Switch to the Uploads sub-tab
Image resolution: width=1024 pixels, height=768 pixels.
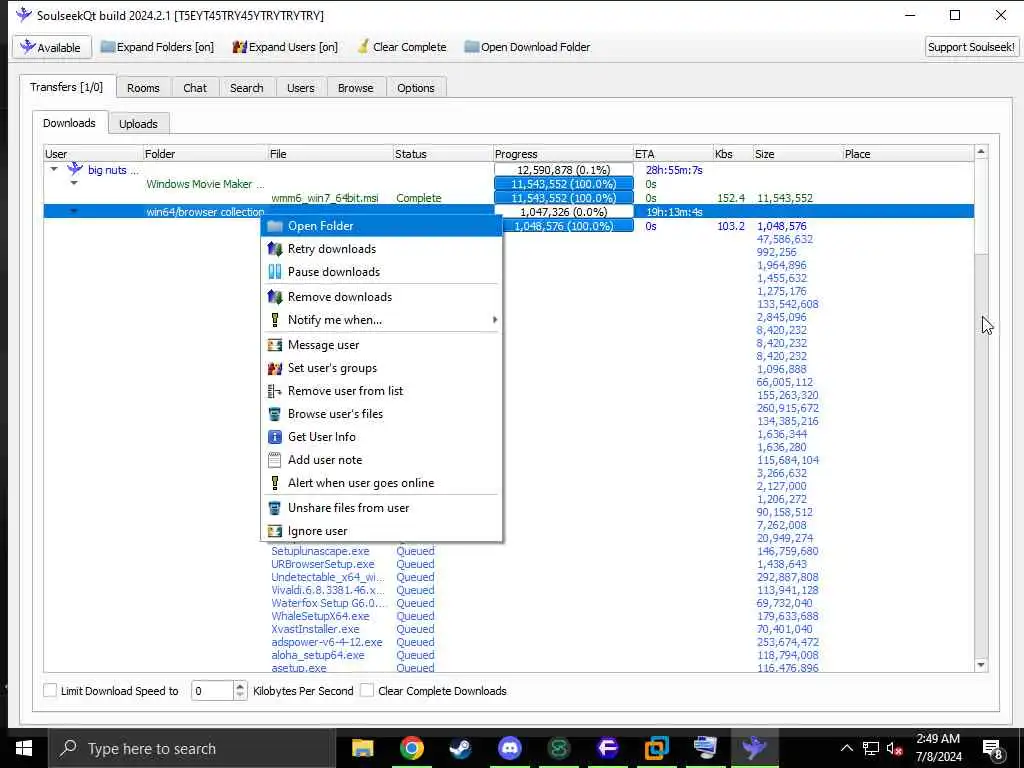(x=138, y=123)
